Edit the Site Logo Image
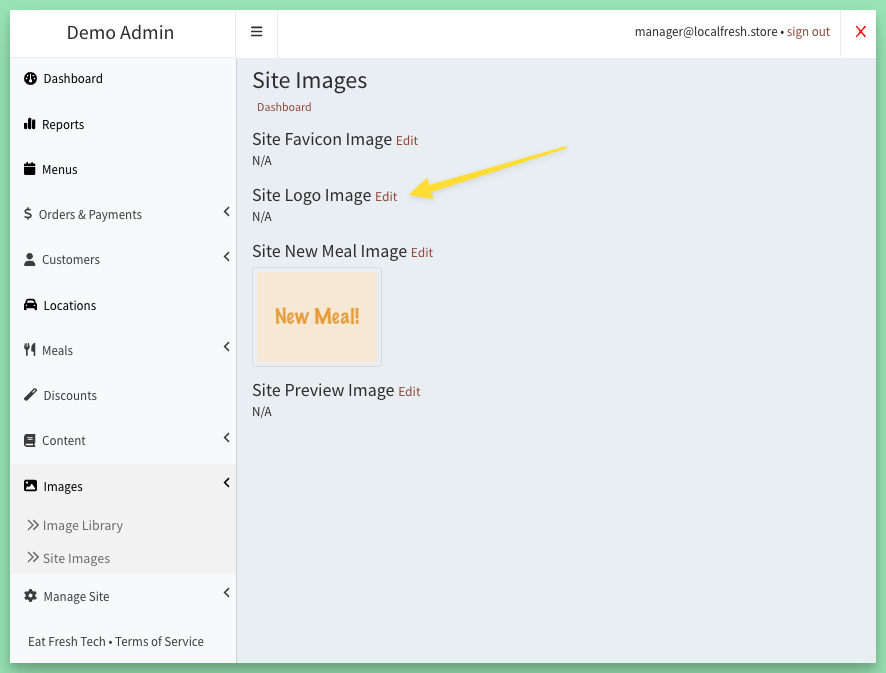 click(386, 197)
